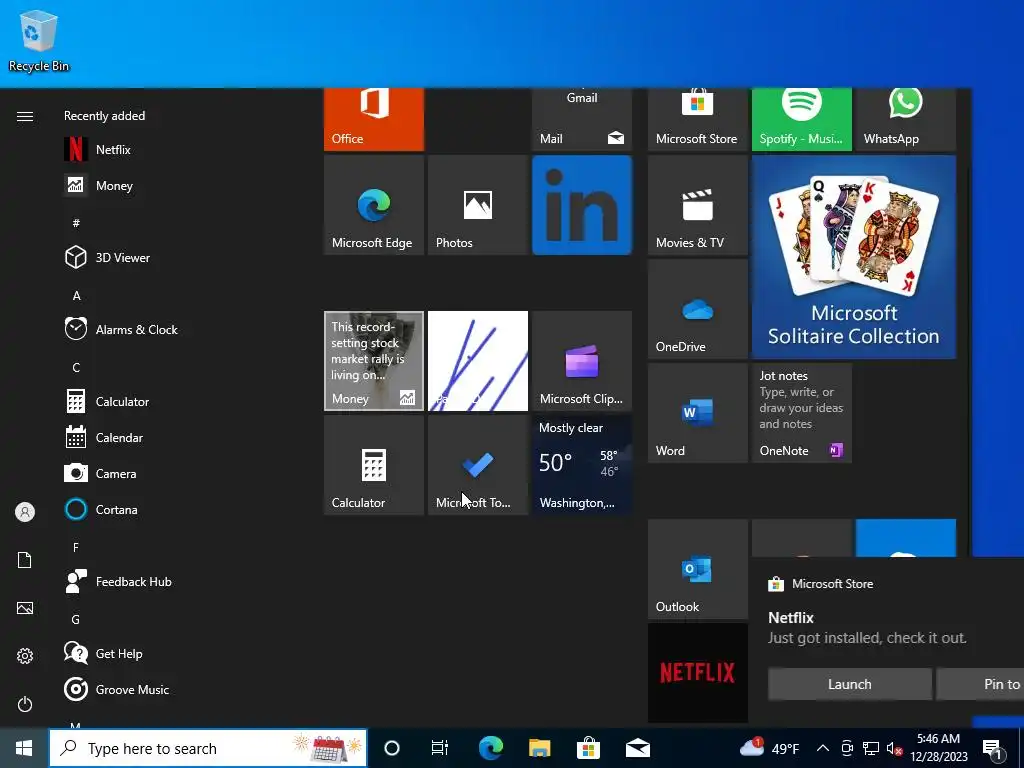1024x768 pixels.
Task: Open Cortana circle on the taskbar
Action: [x=392, y=748]
